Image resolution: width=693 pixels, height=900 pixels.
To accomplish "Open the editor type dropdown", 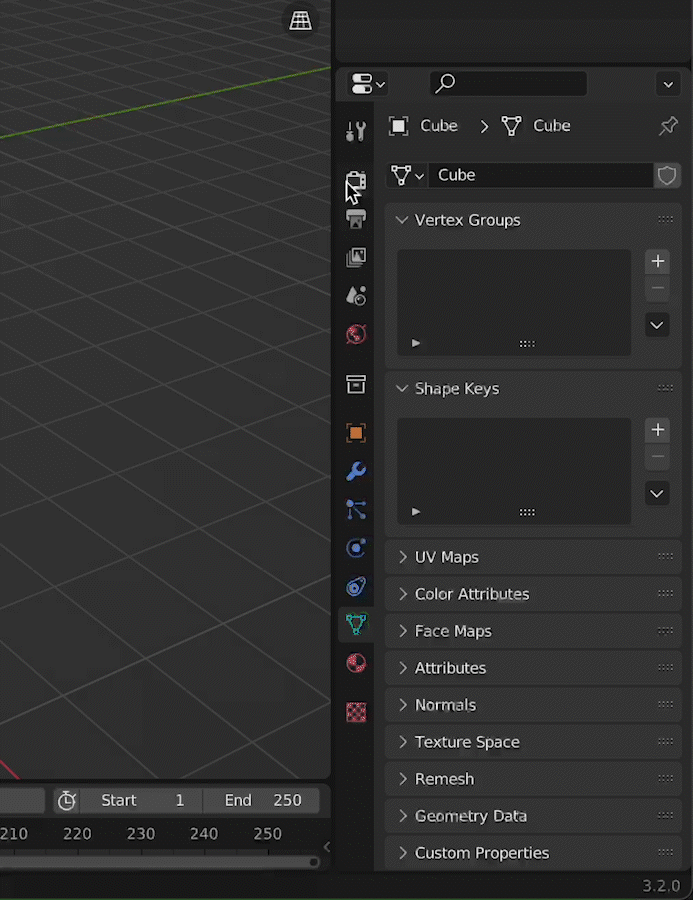I will pyautogui.click(x=367, y=84).
